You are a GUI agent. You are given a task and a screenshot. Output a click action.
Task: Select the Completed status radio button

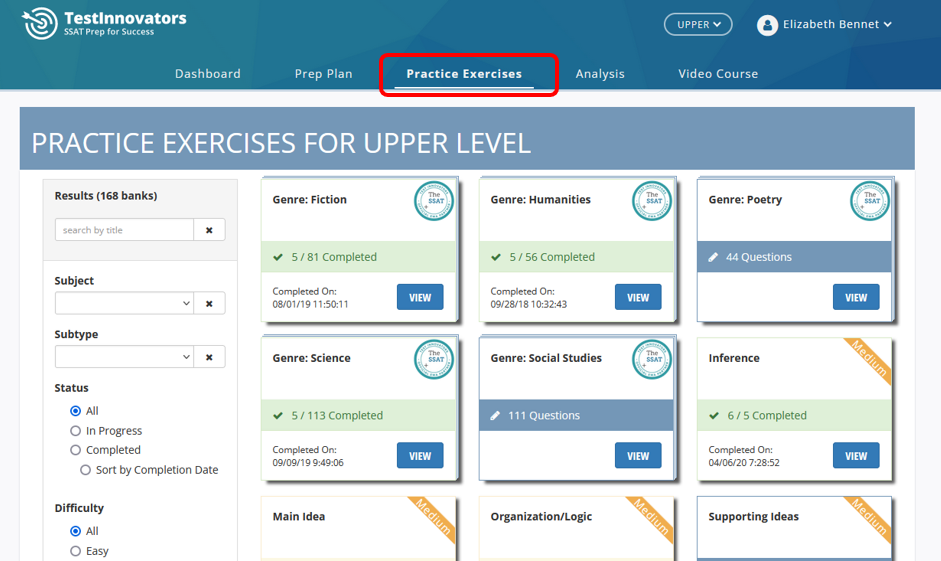pos(75,450)
